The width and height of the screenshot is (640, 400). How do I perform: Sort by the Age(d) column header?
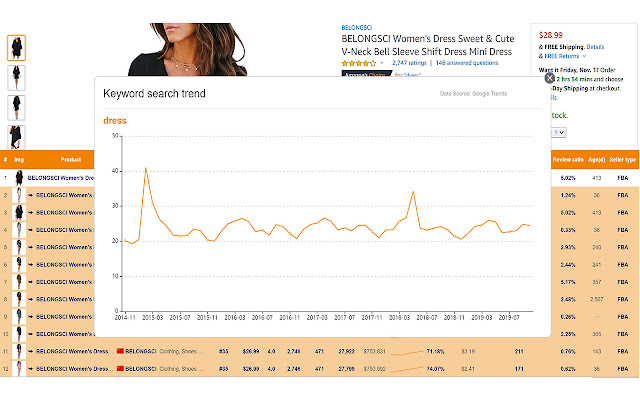(x=596, y=160)
